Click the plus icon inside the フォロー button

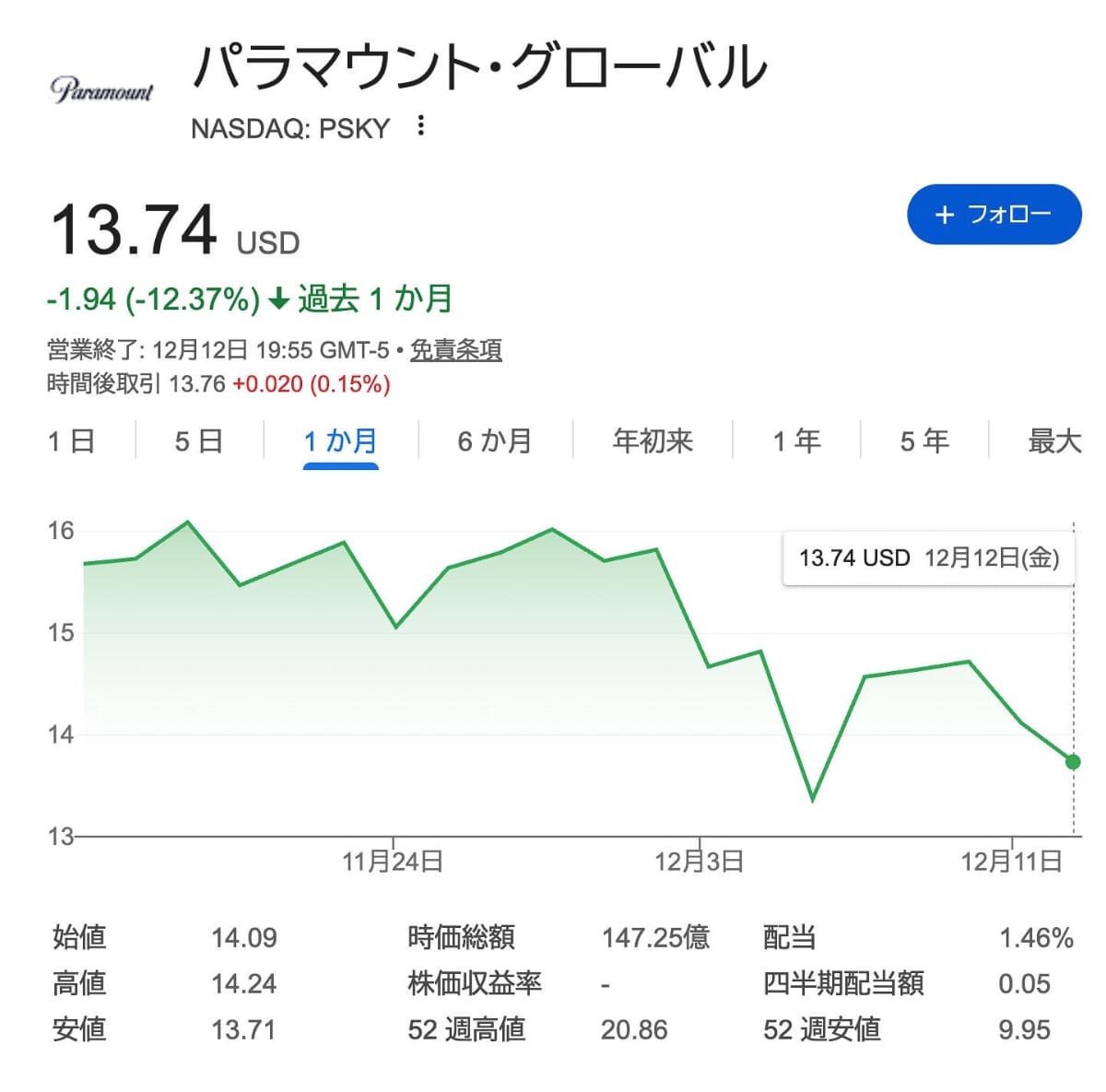pyautogui.click(x=944, y=214)
